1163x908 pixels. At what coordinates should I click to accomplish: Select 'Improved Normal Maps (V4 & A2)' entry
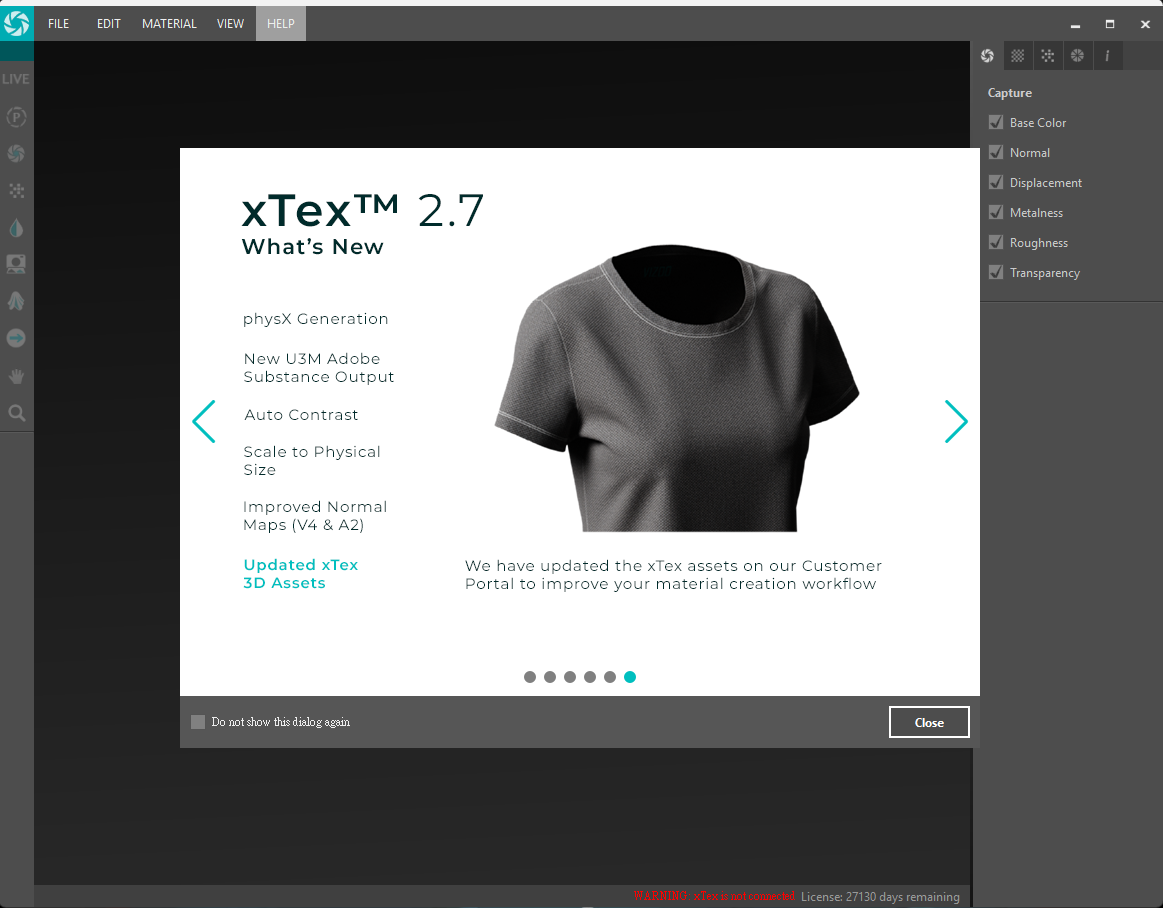tap(315, 516)
